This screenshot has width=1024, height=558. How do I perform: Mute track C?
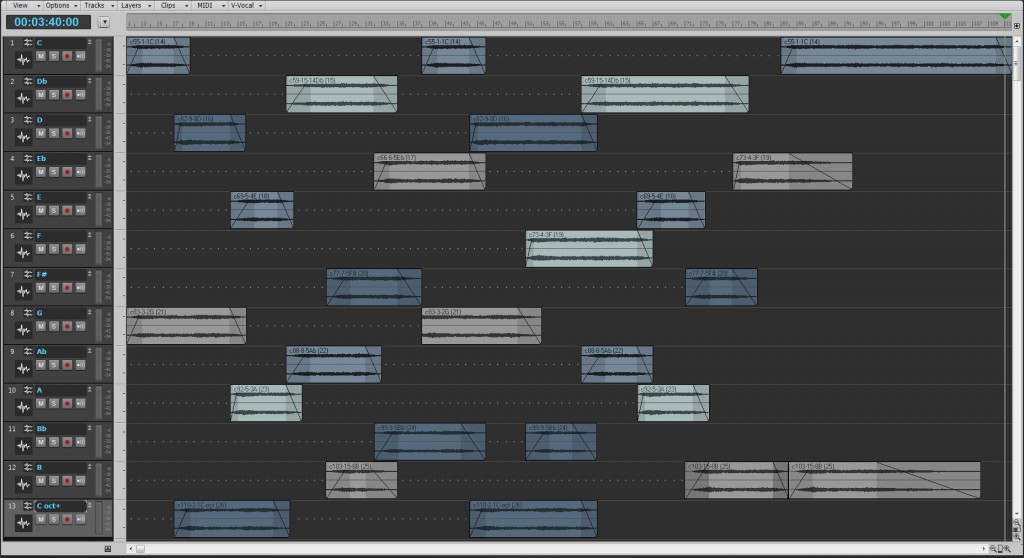tap(41, 55)
